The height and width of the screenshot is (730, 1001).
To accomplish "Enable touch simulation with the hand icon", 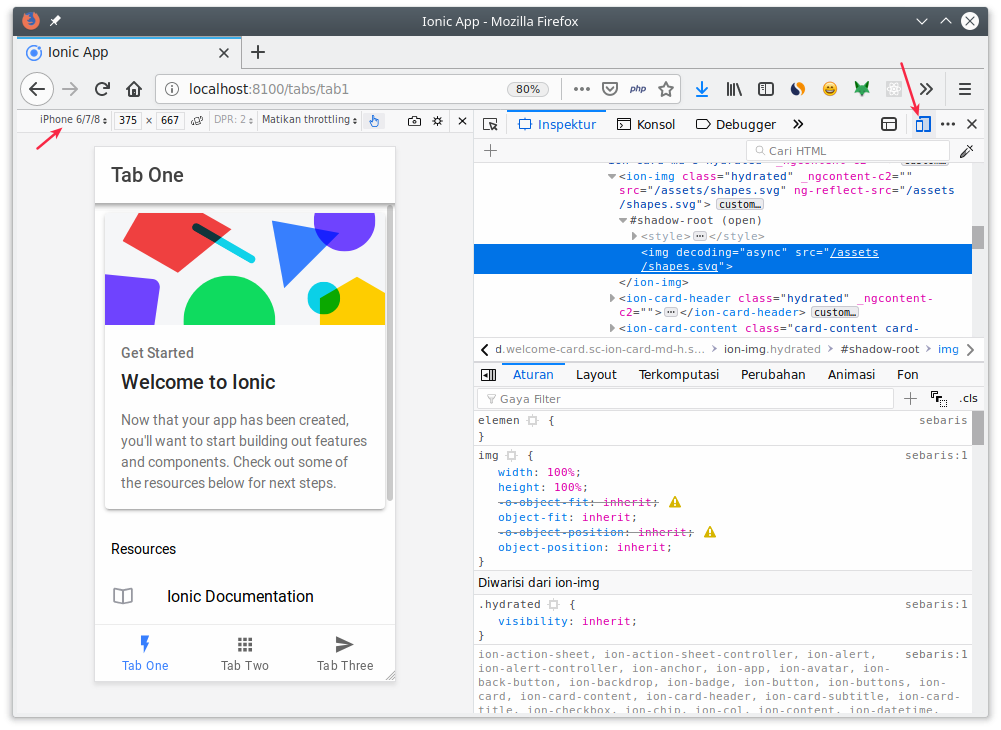I will coord(373,120).
